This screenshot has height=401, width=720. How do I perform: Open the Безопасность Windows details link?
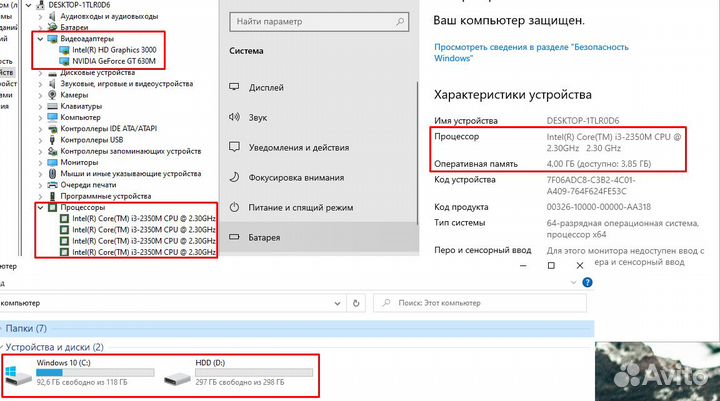click(531, 52)
